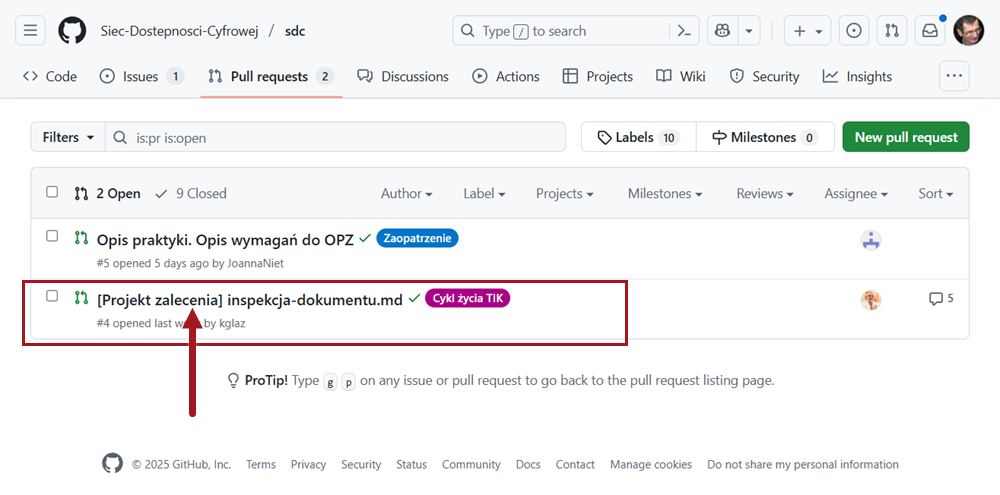The height and width of the screenshot is (495, 1000).
Task: Select the Opis praktyki pull request checkbox
Action: click(x=52, y=236)
